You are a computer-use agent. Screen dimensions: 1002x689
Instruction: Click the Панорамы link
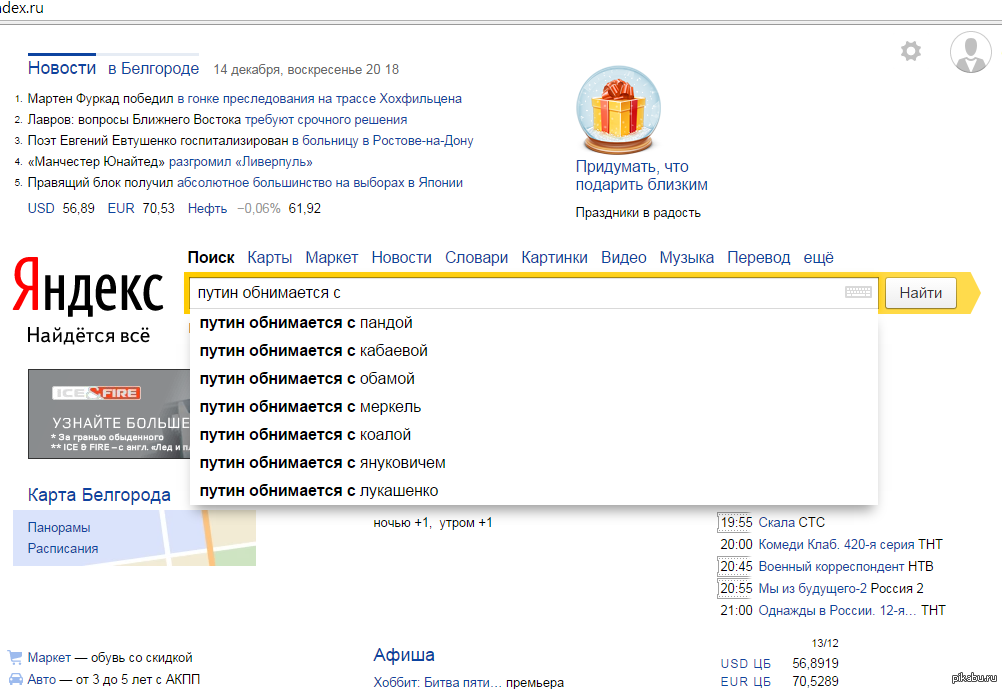pyautogui.click(x=58, y=527)
